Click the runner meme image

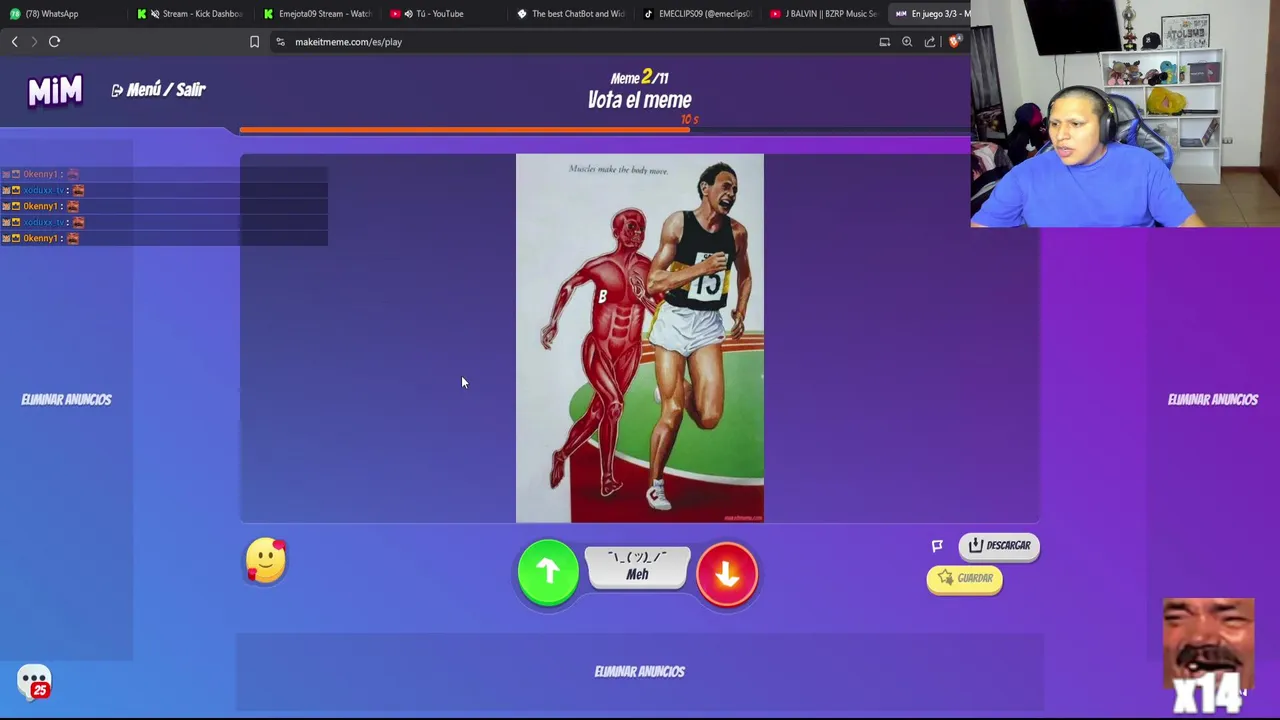click(640, 338)
